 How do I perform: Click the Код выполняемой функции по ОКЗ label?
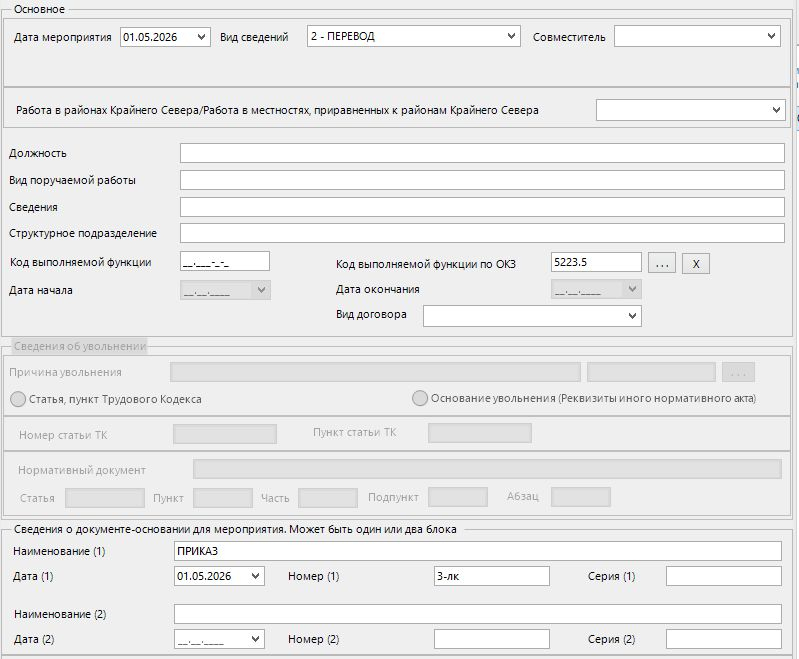click(x=425, y=264)
